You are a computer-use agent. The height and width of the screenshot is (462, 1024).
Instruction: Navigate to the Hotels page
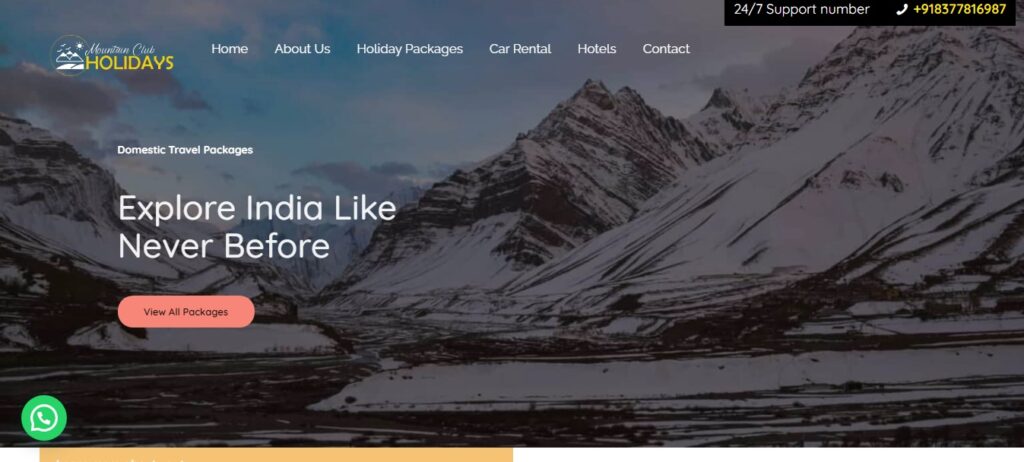[596, 49]
